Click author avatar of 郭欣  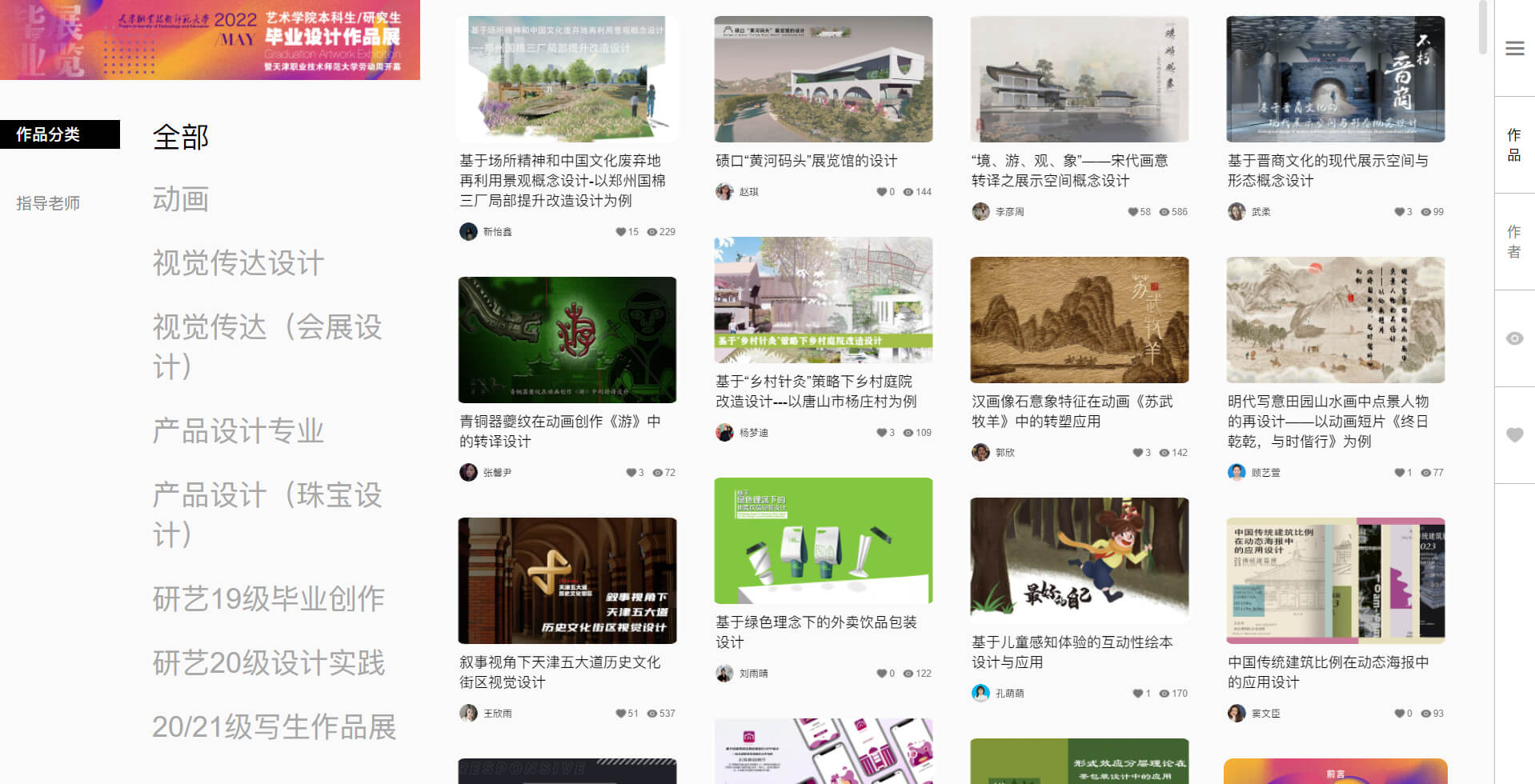[x=980, y=453]
